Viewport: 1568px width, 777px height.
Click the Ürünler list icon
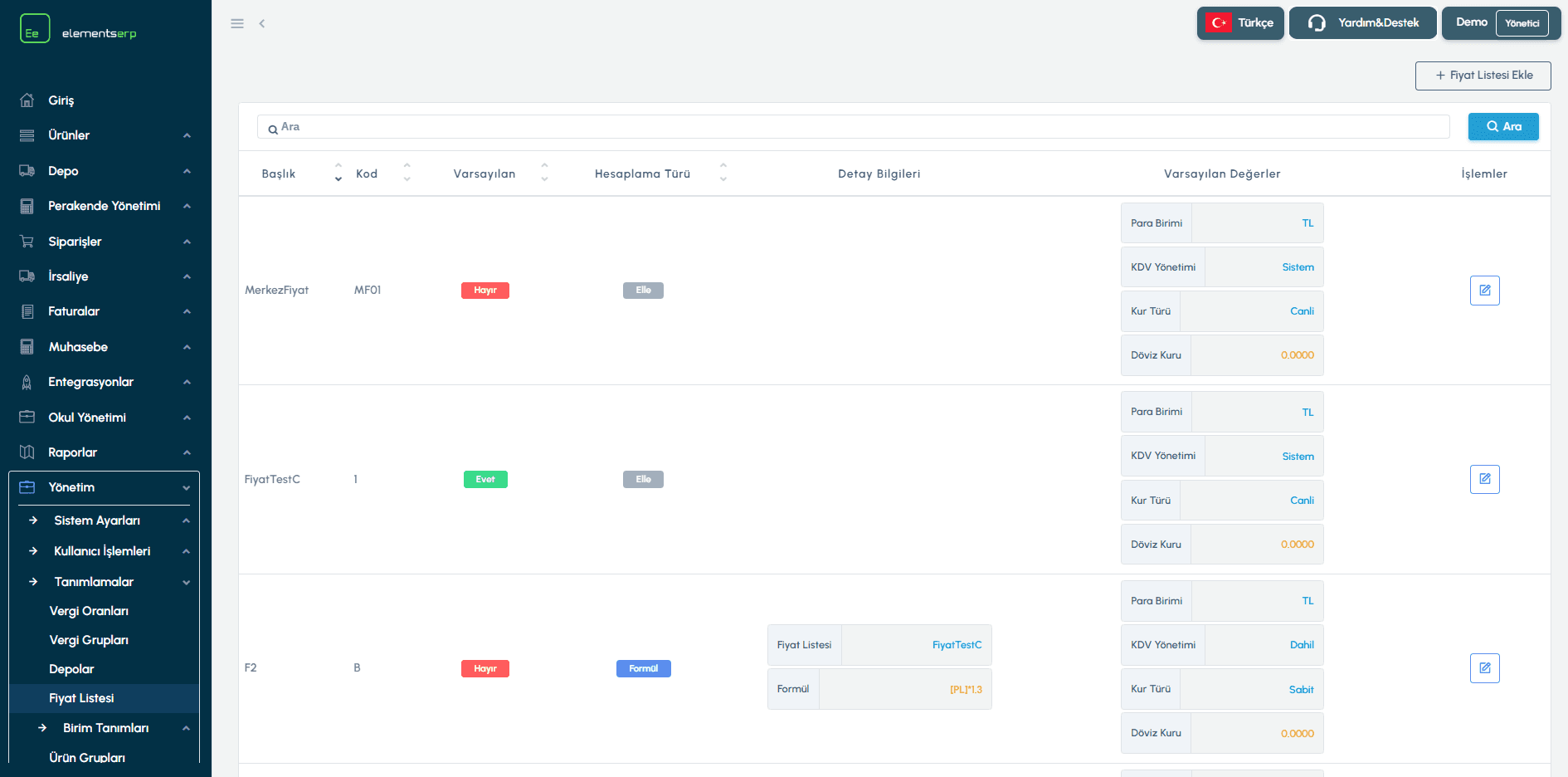tap(27, 135)
